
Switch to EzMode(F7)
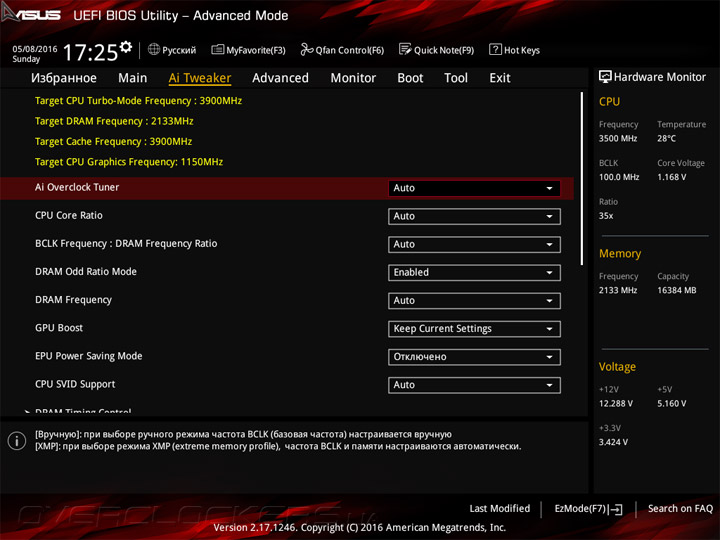tap(588, 509)
